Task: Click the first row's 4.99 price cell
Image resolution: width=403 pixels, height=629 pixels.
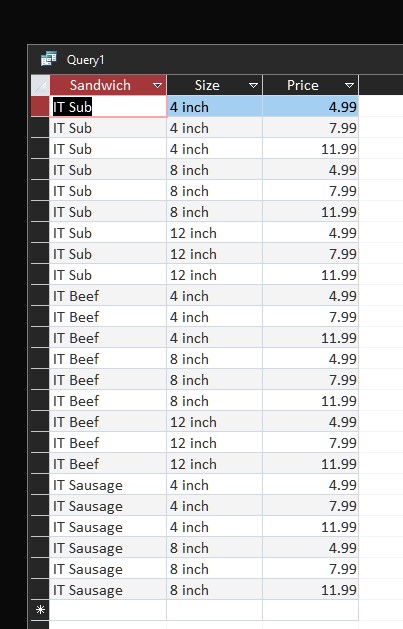Action: [310, 107]
